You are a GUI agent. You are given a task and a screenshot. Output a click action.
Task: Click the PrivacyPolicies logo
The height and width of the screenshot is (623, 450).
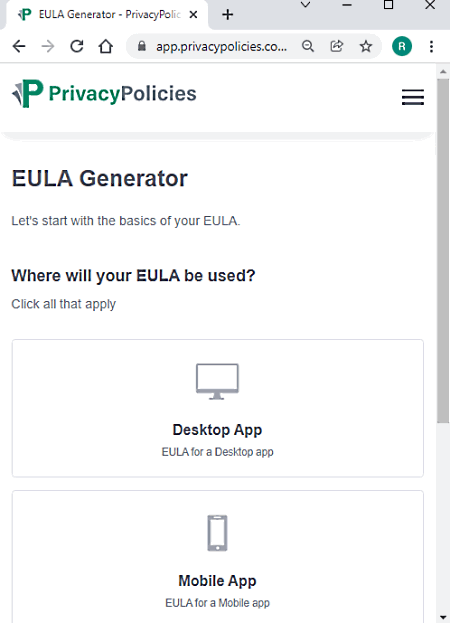coord(104,94)
